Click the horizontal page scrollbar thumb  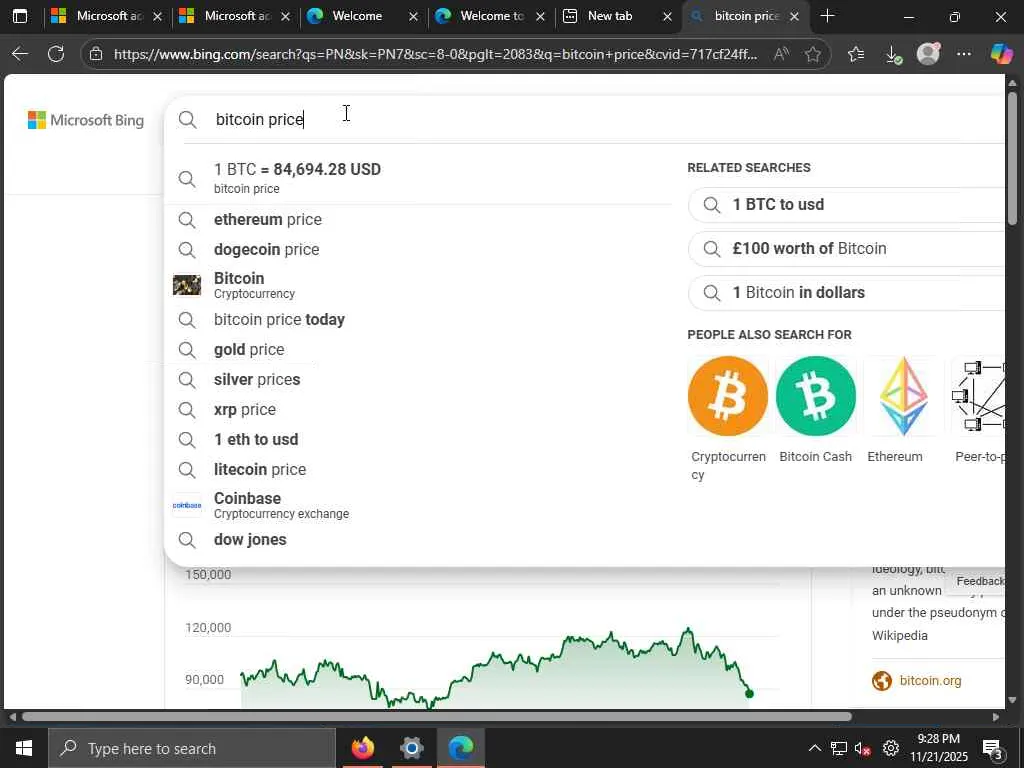(x=436, y=716)
